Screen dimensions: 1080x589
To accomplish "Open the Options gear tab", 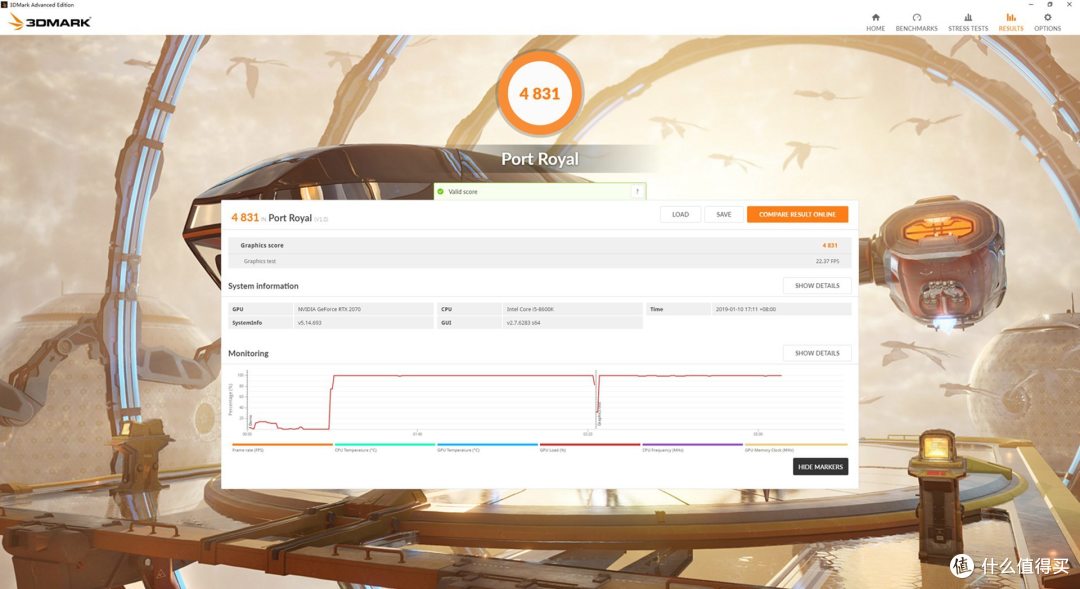I will 1047,22.
